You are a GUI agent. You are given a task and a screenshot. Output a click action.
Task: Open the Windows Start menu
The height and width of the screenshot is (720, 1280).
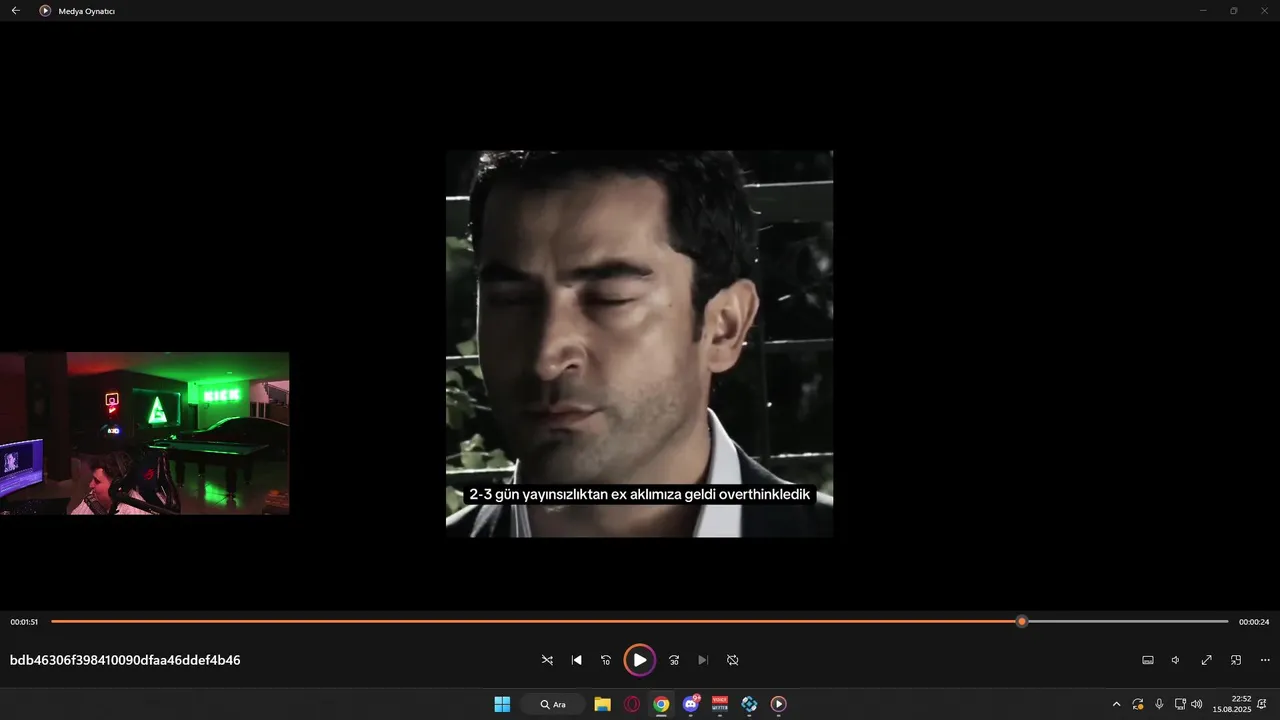(x=502, y=704)
